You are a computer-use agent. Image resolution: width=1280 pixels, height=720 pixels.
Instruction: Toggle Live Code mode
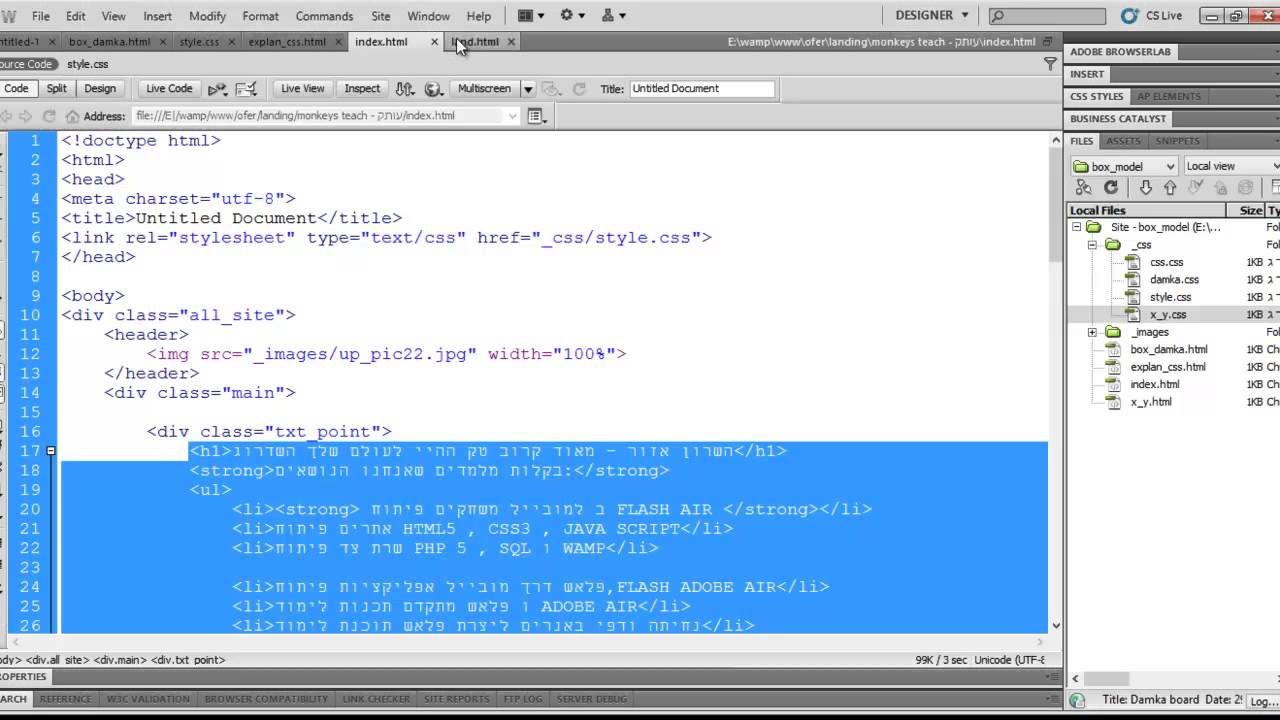(x=169, y=89)
